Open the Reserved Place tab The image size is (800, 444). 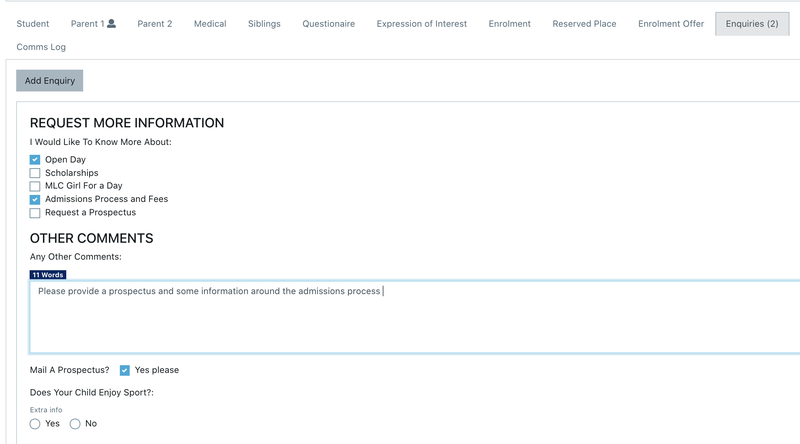584,24
